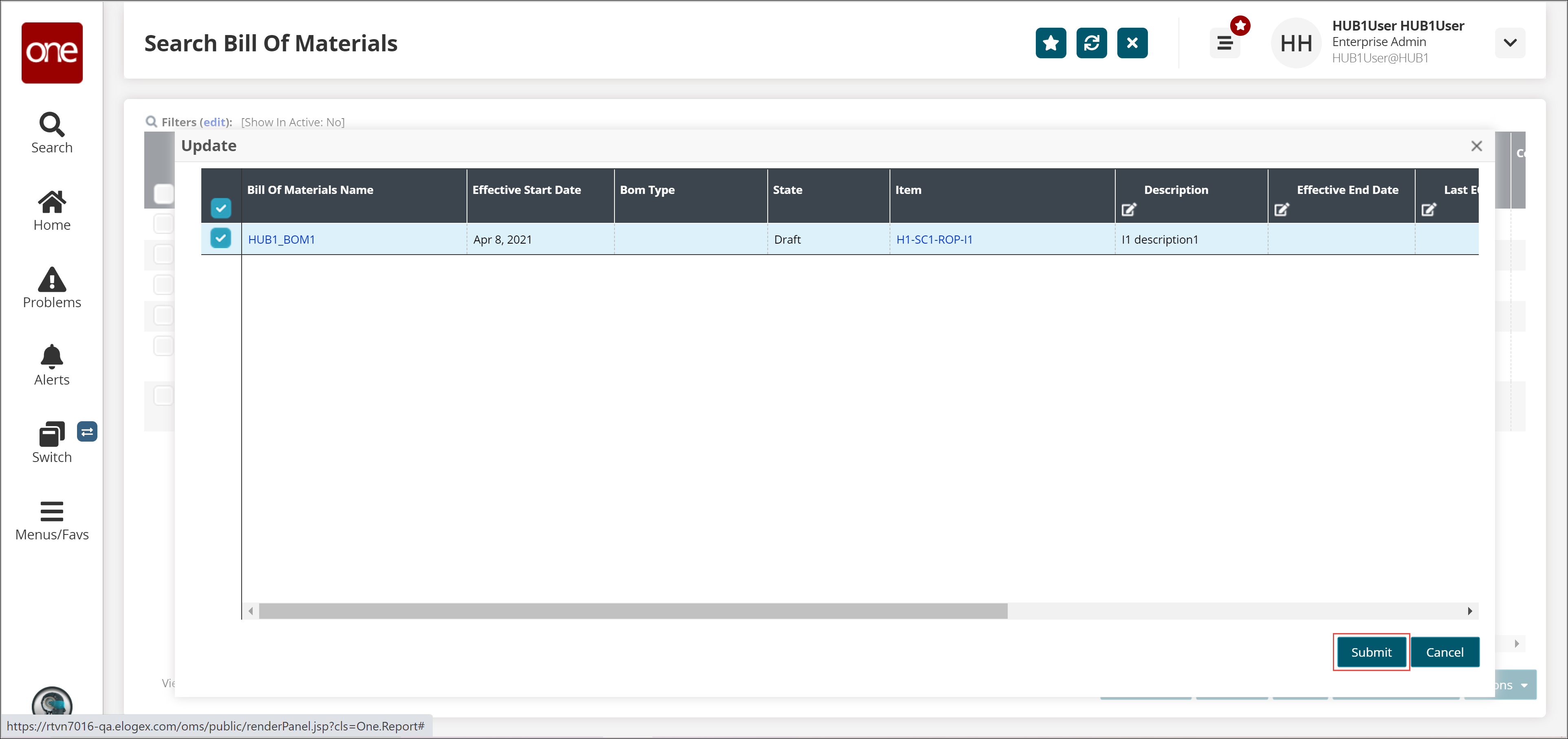Click the Description column edit icon
The height and width of the screenshot is (739, 1568).
pyautogui.click(x=1128, y=209)
